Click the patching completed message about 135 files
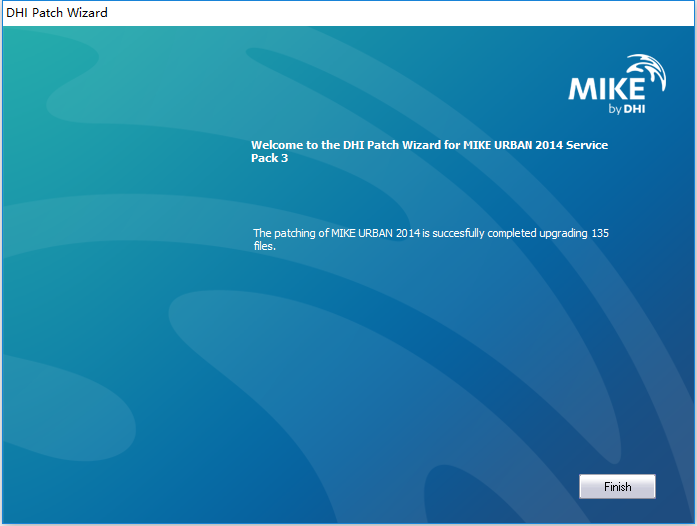This screenshot has width=697, height=526. click(x=431, y=239)
